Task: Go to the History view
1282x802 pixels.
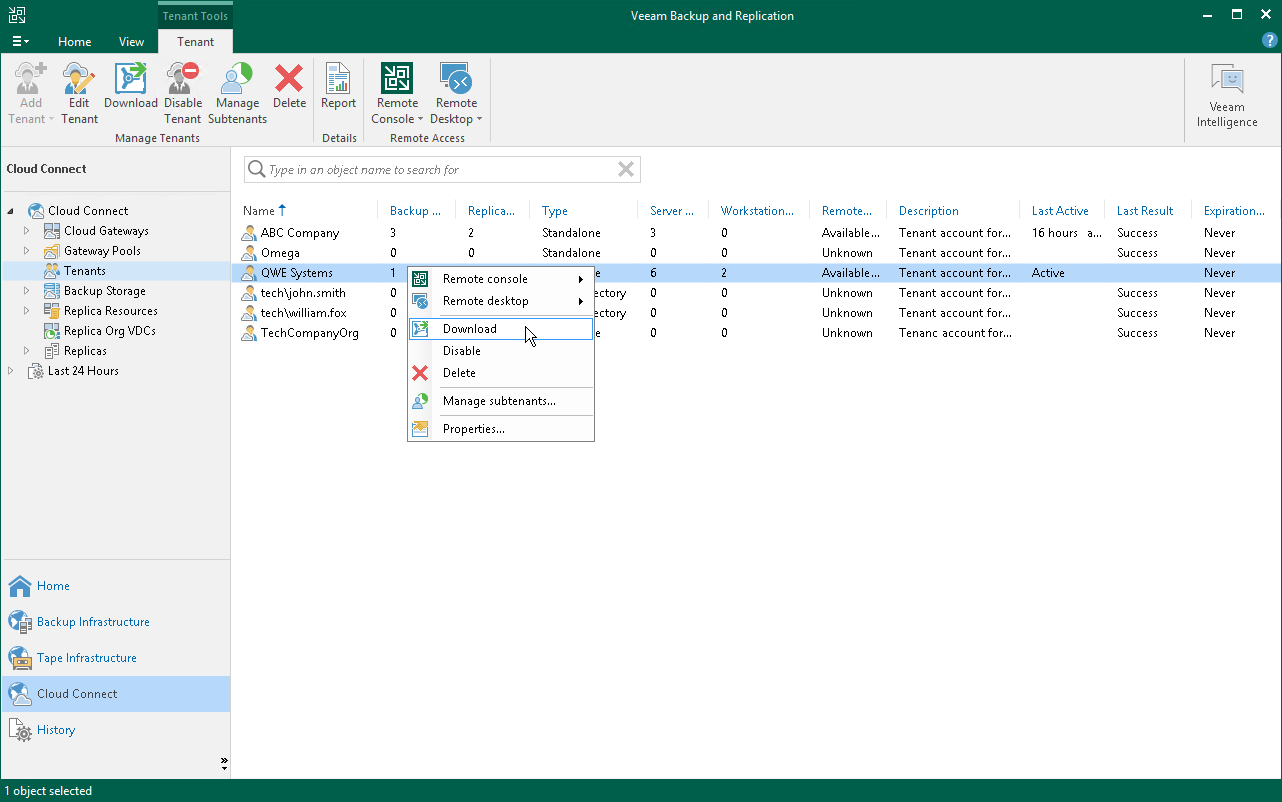Action: click(56, 730)
